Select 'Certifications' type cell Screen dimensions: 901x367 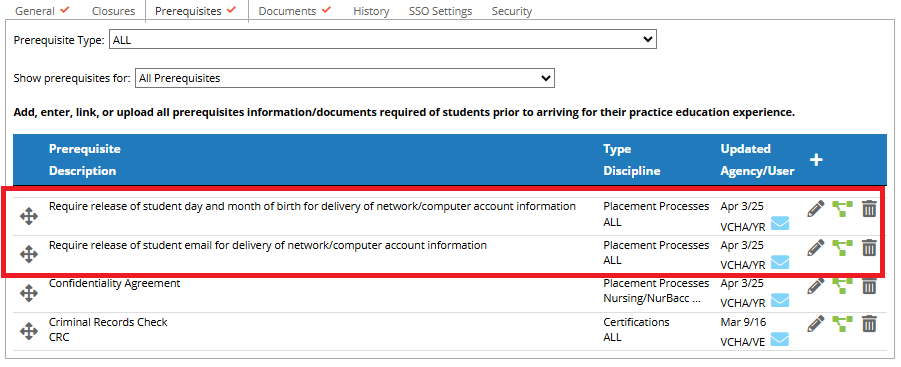tap(636, 322)
